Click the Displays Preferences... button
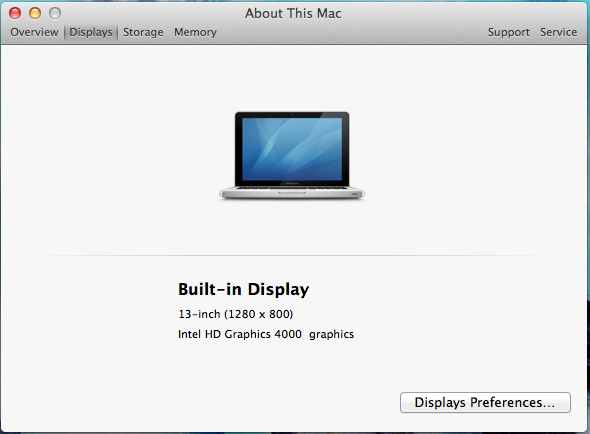590x434 pixels. [485, 402]
